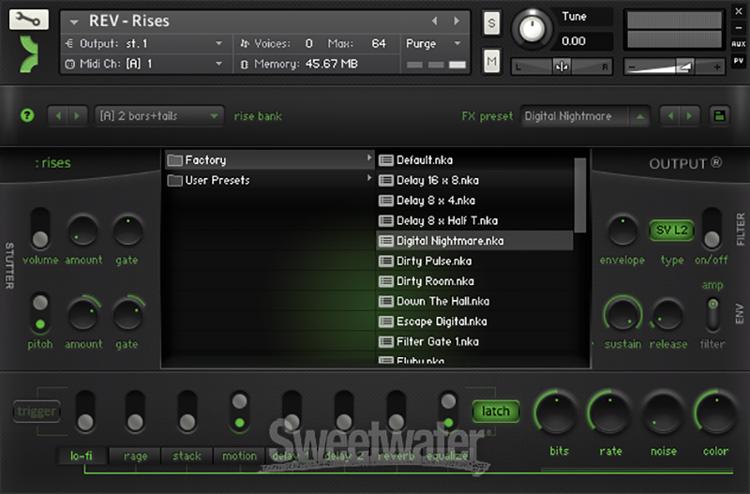The height and width of the screenshot is (494, 750).
Task: Mute the instrument with M button
Action: [492, 62]
